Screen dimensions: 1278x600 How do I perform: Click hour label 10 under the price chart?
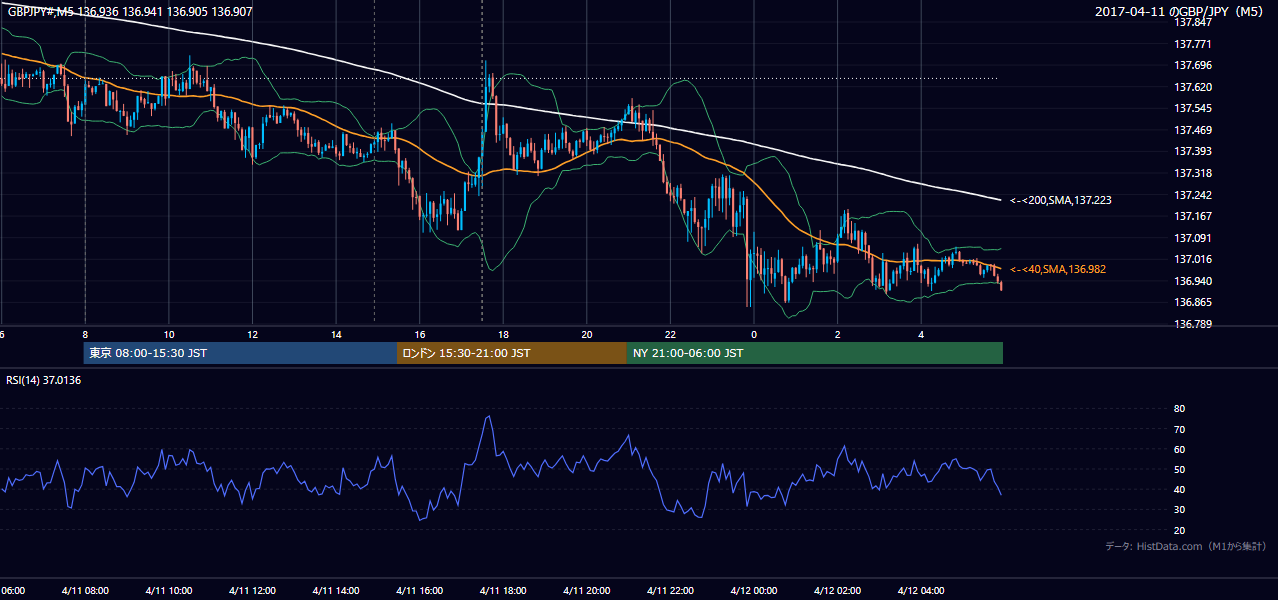(x=169, y=334)
